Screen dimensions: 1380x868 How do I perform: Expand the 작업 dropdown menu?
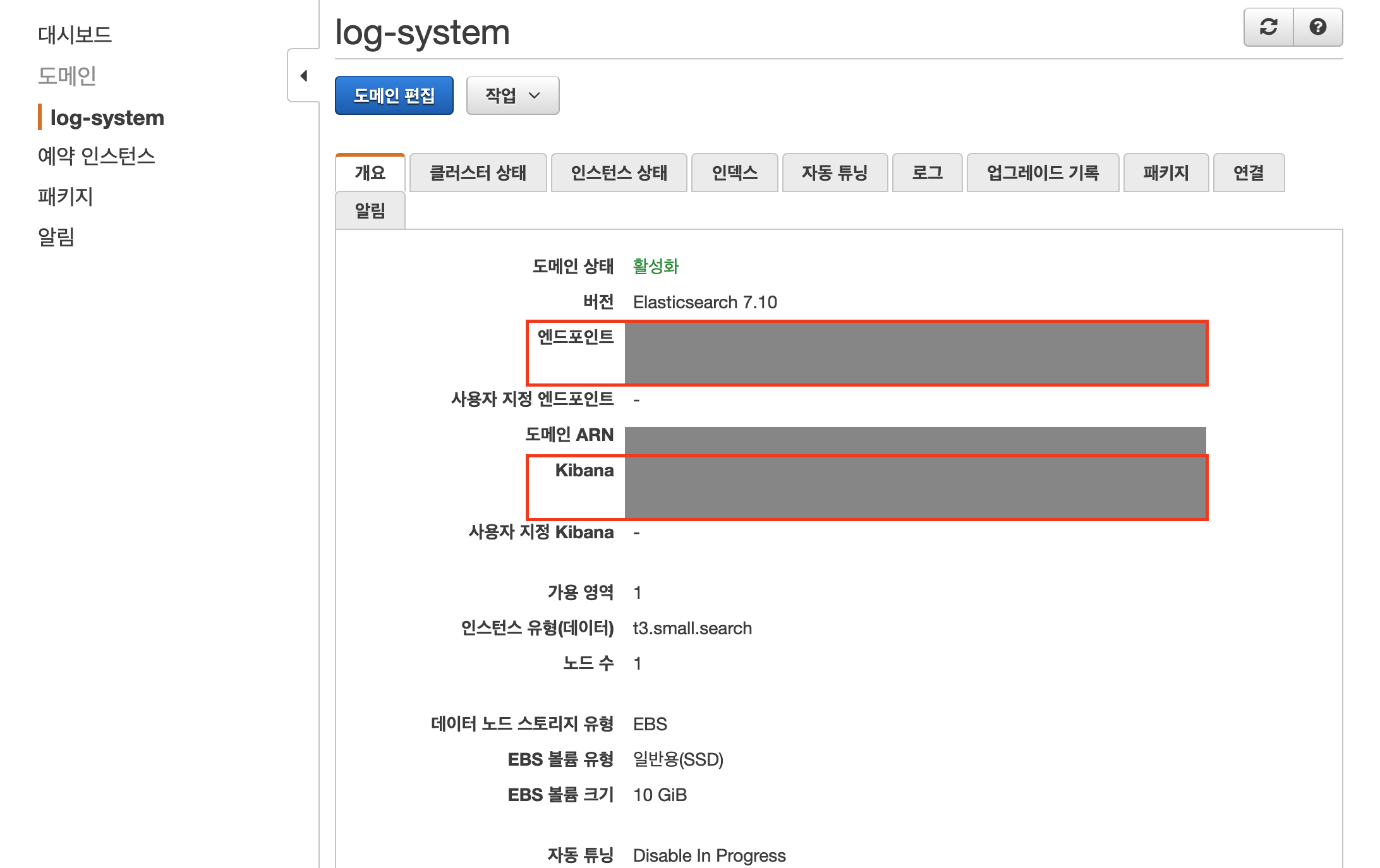pyautogui.click(x=512, y=95)
